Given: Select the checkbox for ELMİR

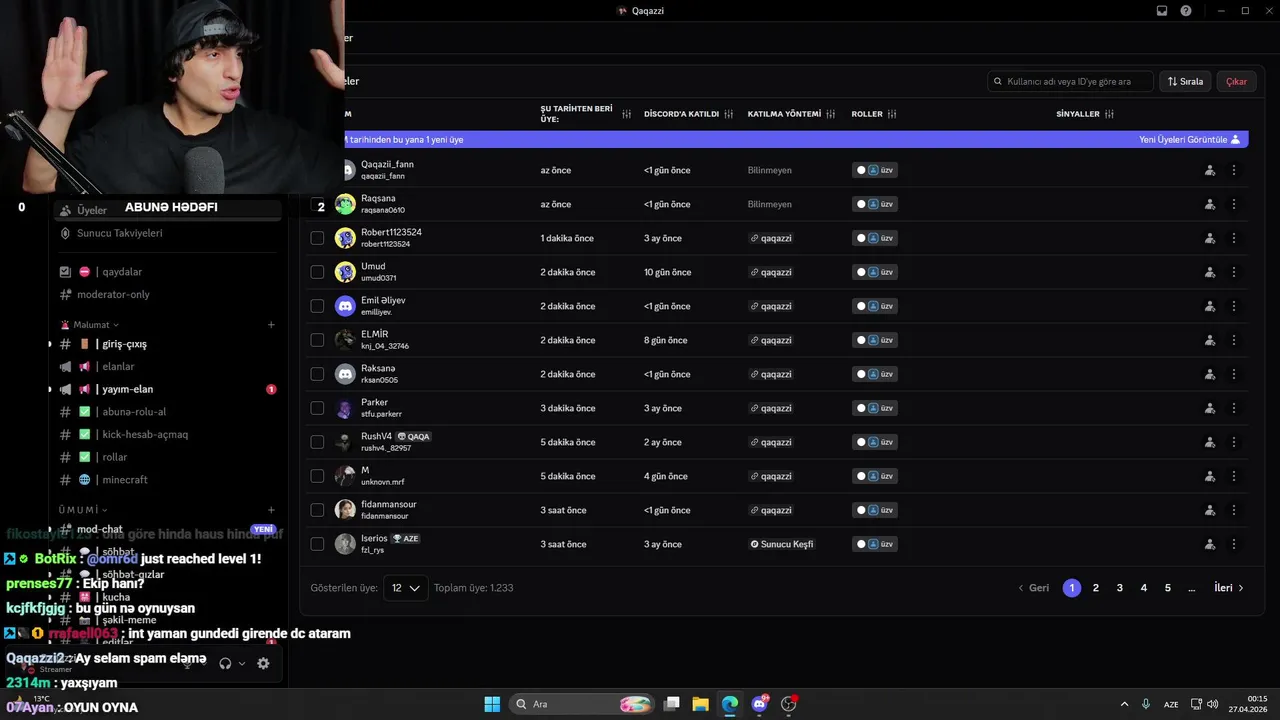Looking at the screenshot, I should click(317, 340).
